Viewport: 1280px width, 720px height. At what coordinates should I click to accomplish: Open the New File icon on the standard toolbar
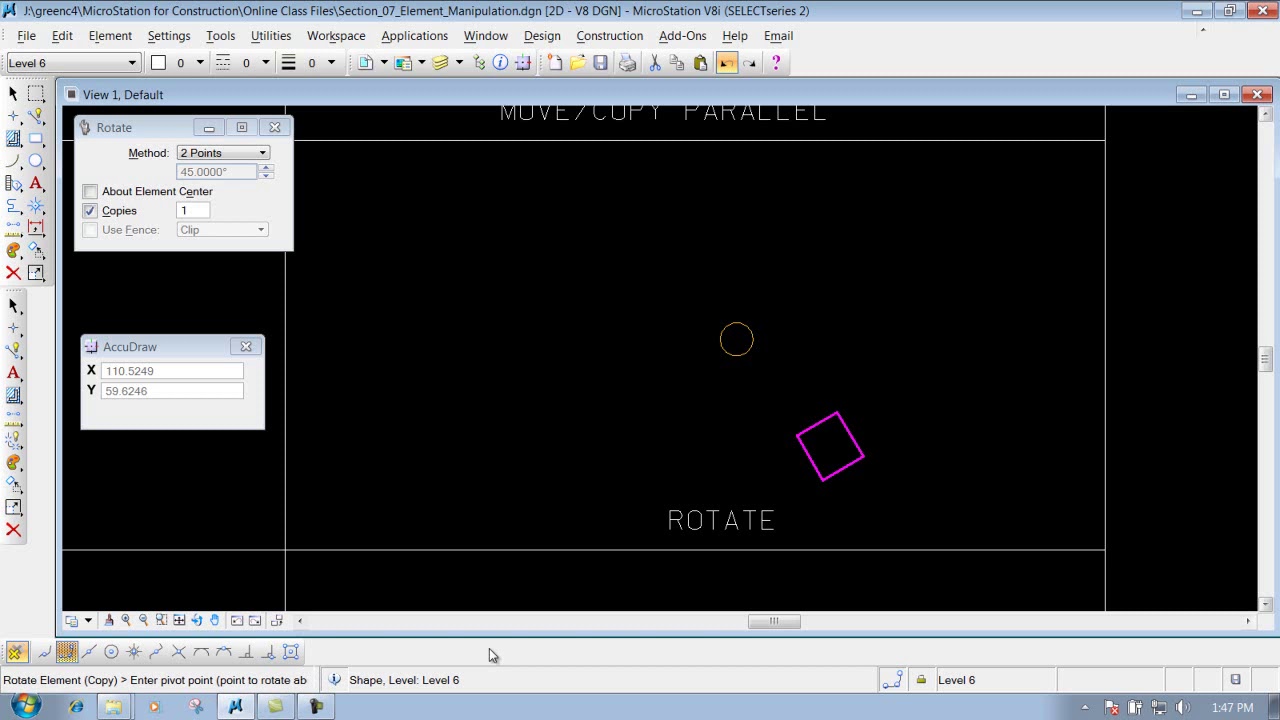point(555,63)
